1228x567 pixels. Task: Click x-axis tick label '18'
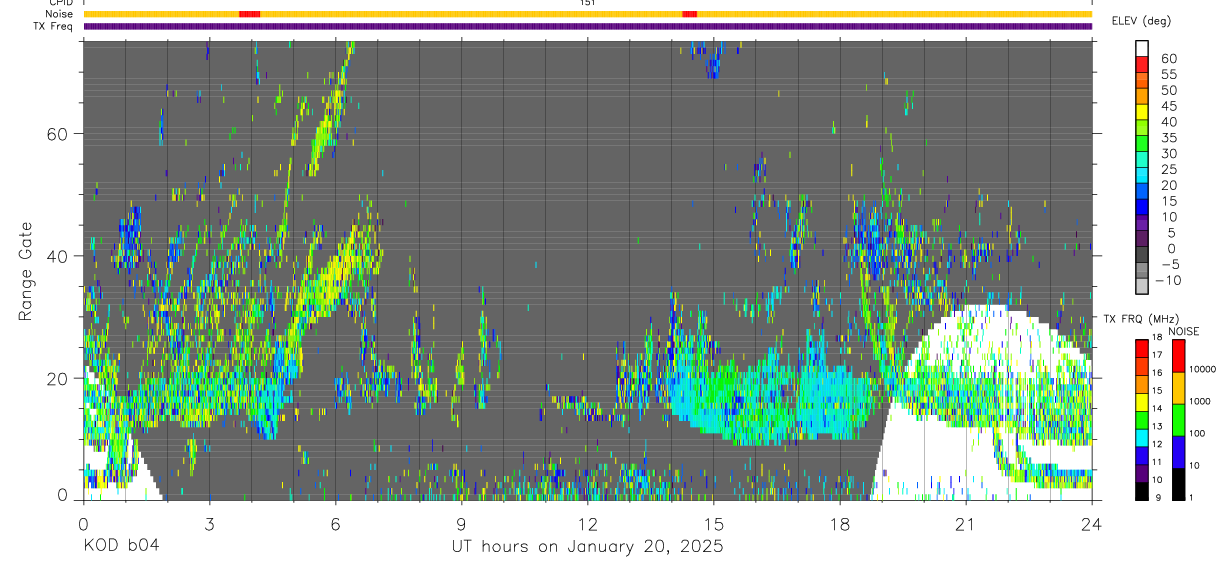(x=839, y=523)
